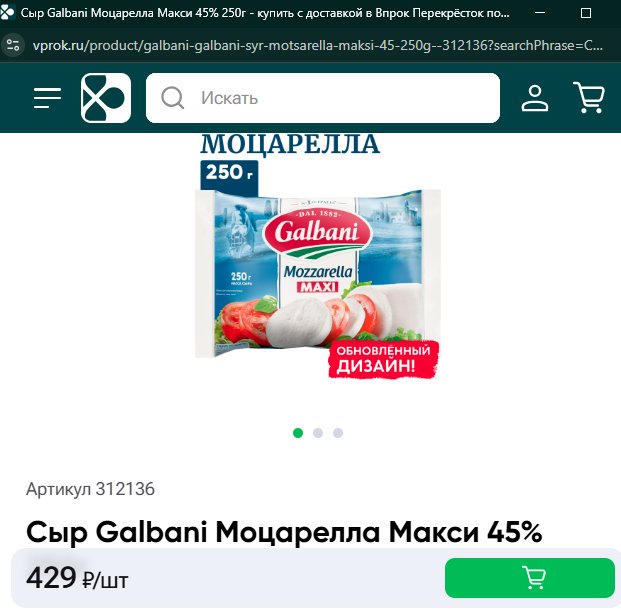Click the Perekrestok clover logo
This screenshot has height=610, width=621.
[x=106, y=98]
